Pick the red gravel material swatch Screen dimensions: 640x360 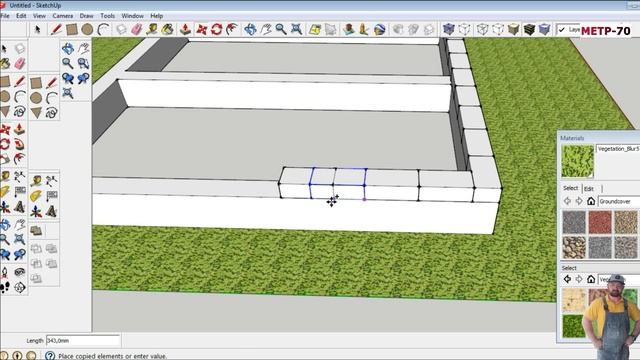pos(600,222)
